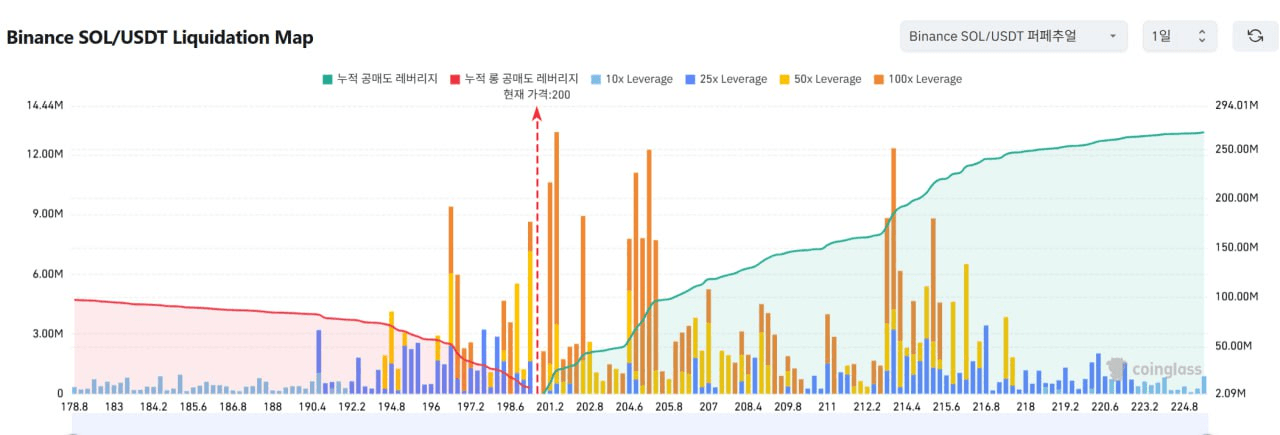Click the 216.8 price axis label
Image resolution: width=1280 pixels, height=435 pixels.
pyautogui.click(x=985, y=408)
